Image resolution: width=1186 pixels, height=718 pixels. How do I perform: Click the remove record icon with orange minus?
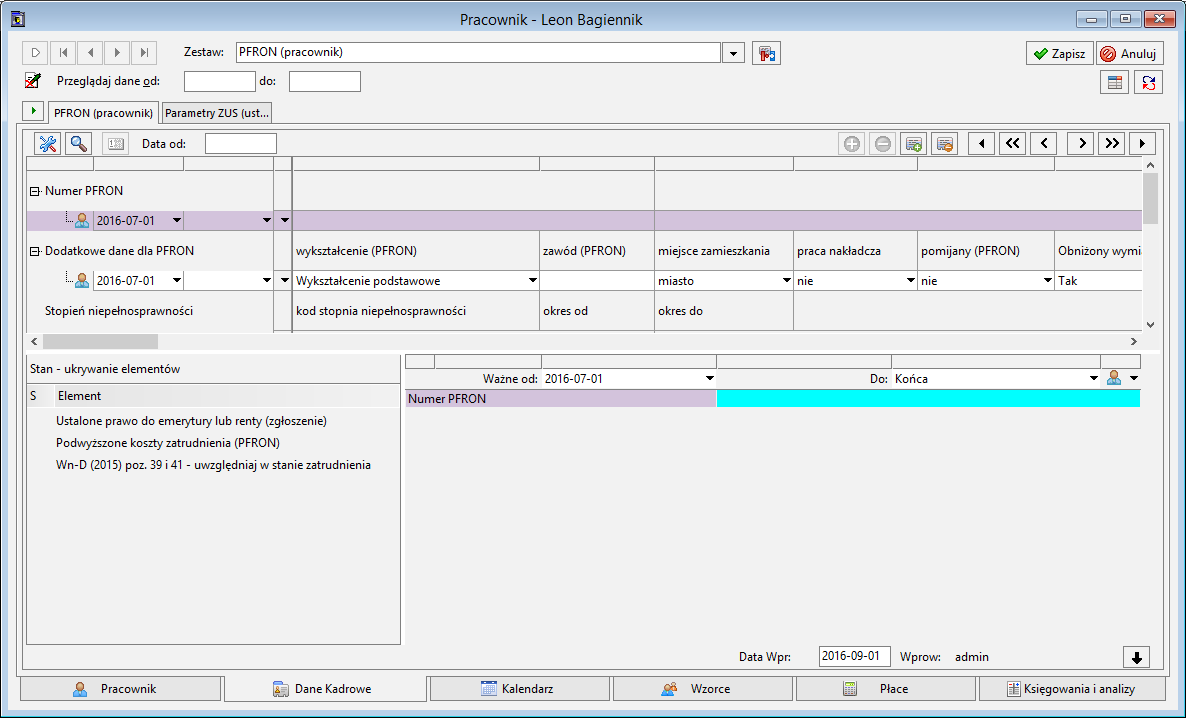point(944,144)
